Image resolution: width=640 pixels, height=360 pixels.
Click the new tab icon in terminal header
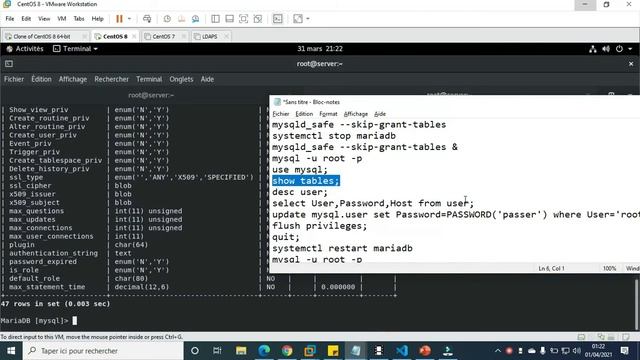click(x=9, y=64)
